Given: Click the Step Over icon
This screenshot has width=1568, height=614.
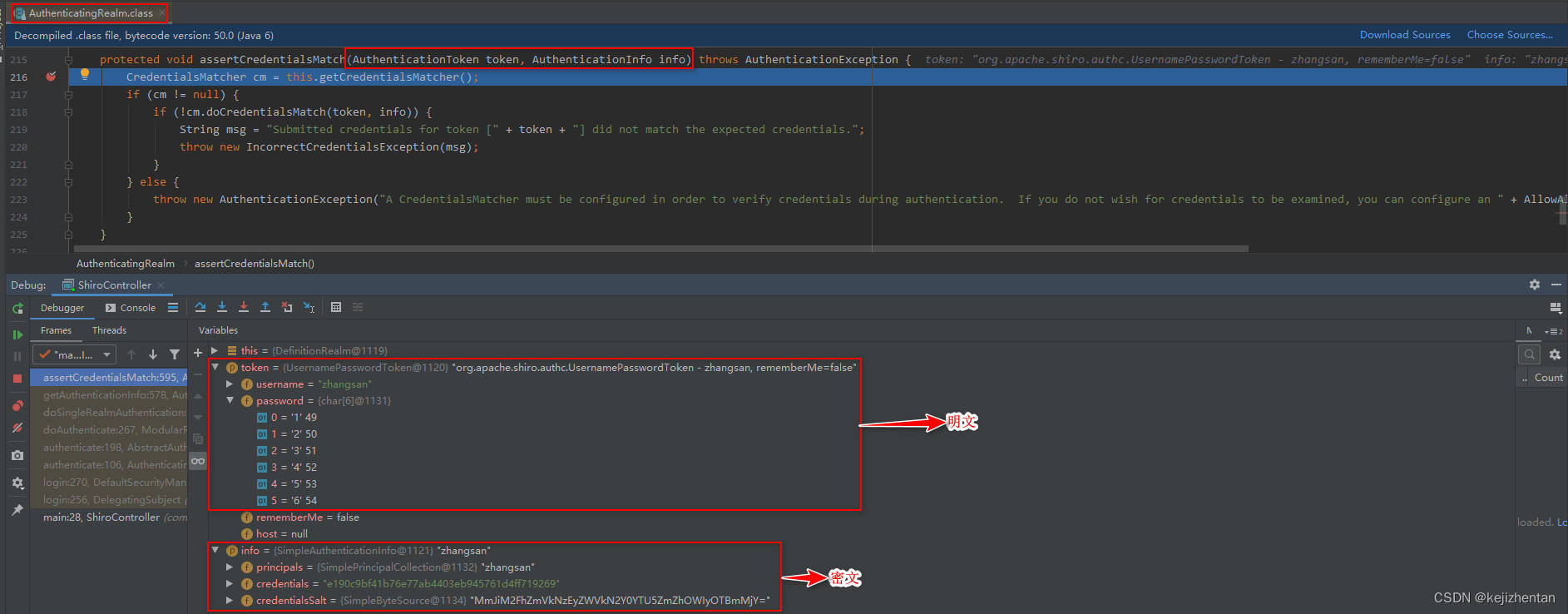Looking at the screenshot, I should pos(200,307).
